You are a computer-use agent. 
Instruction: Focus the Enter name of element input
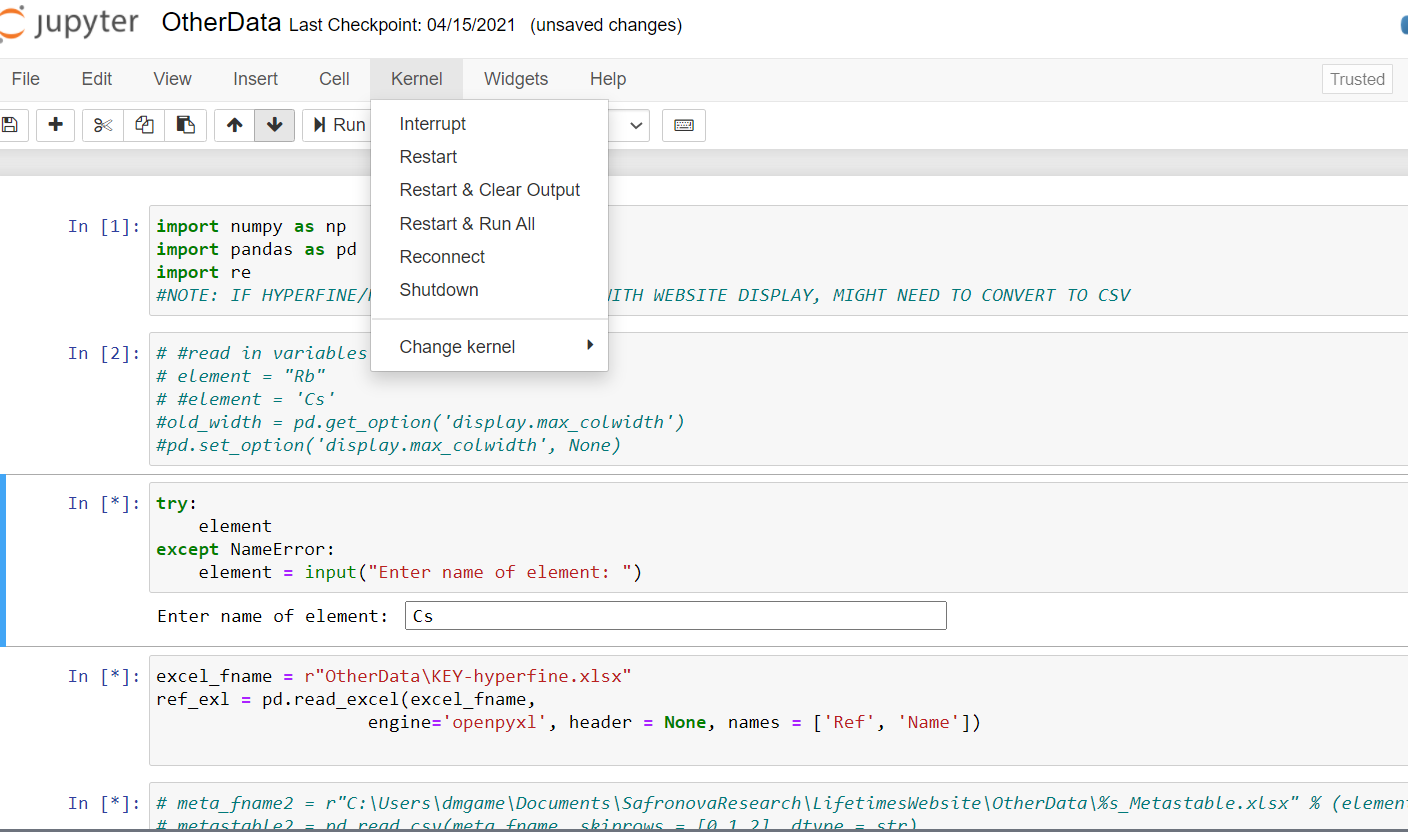(675, 616)
